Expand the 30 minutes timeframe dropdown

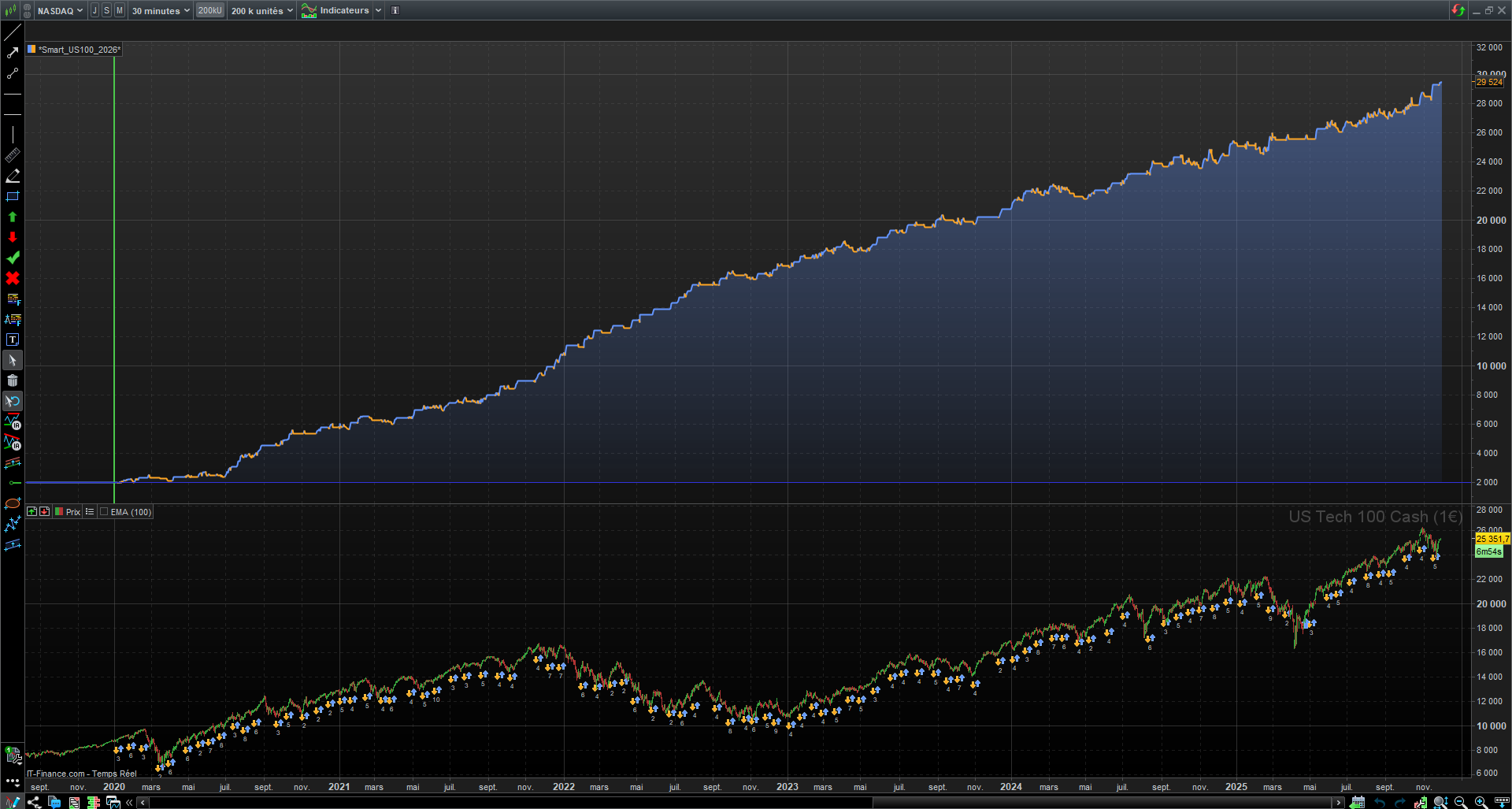(x=161, y=10)
